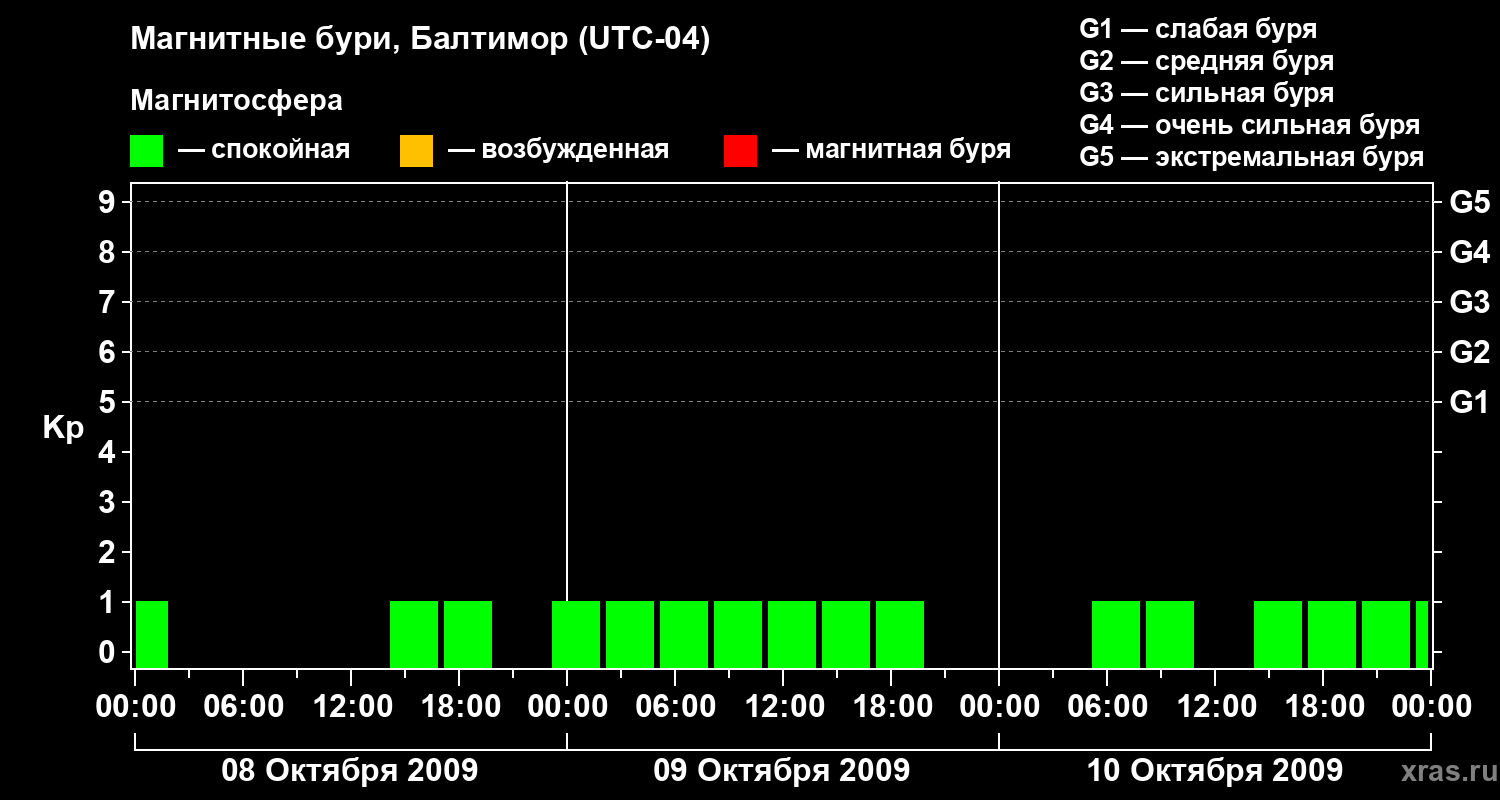
Task: Click the 'G2' label on the right axis
Action: coord(1469,352)
